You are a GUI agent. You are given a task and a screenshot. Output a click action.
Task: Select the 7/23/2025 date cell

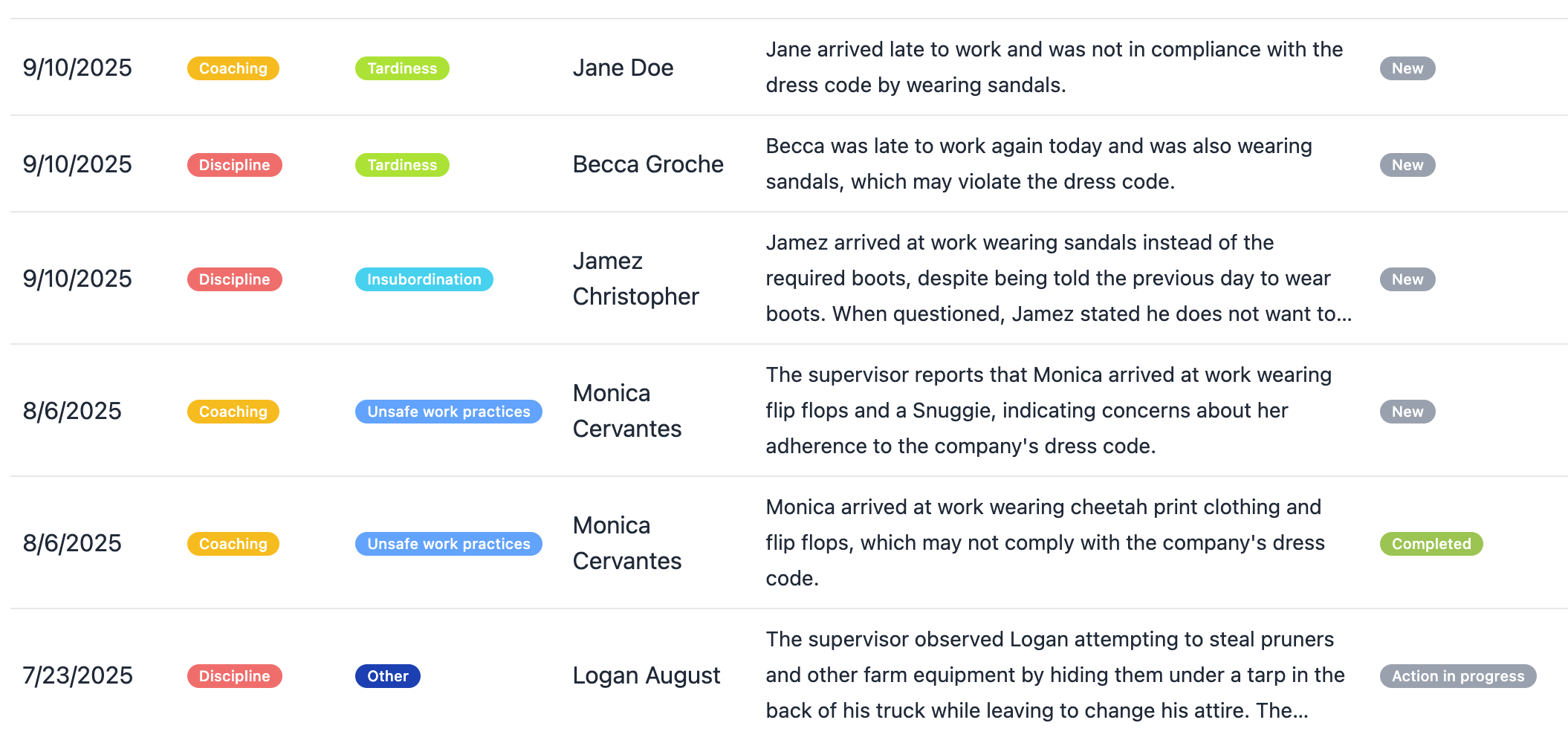click(77, 676)
